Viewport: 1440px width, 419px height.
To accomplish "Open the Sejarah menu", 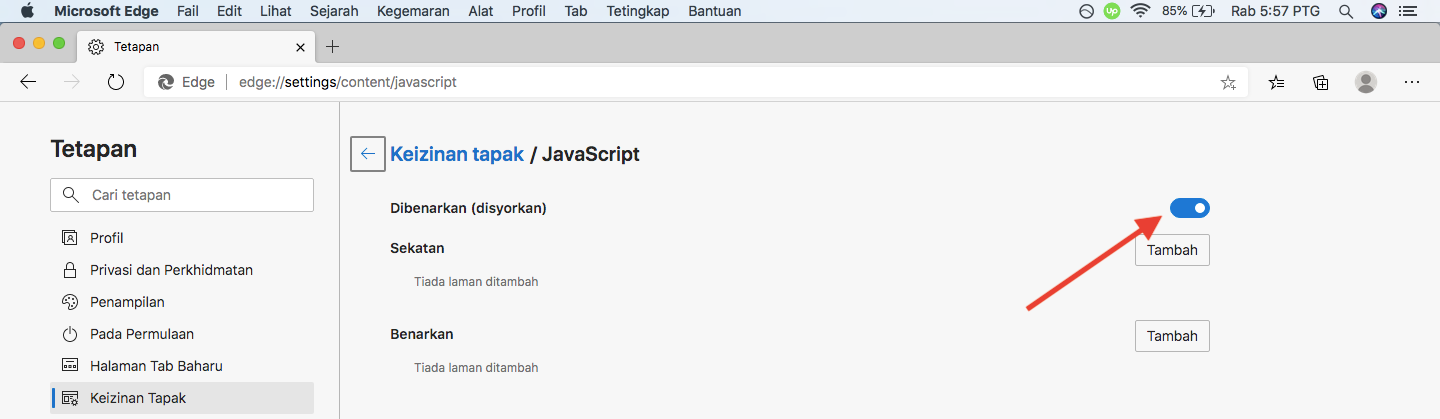I will click(x=335, y=11).
